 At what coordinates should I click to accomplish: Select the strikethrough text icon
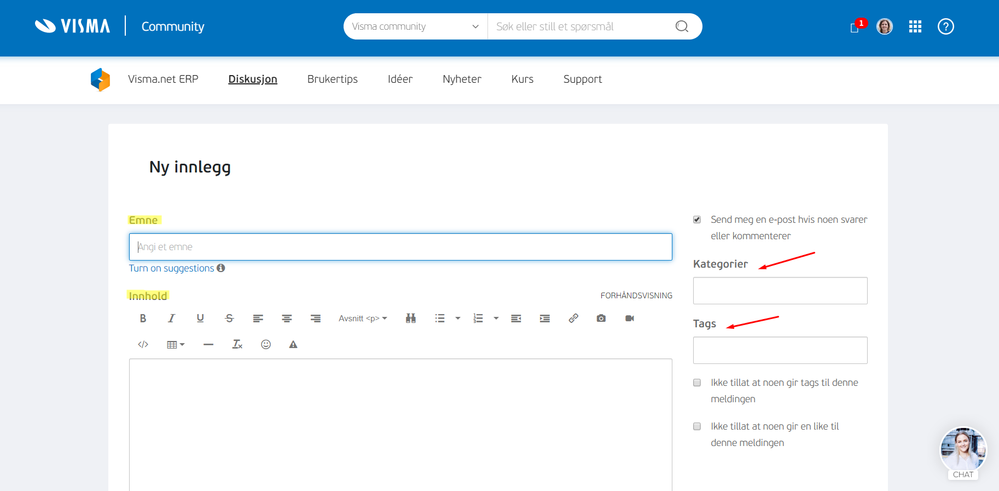[x=229, y=318]
